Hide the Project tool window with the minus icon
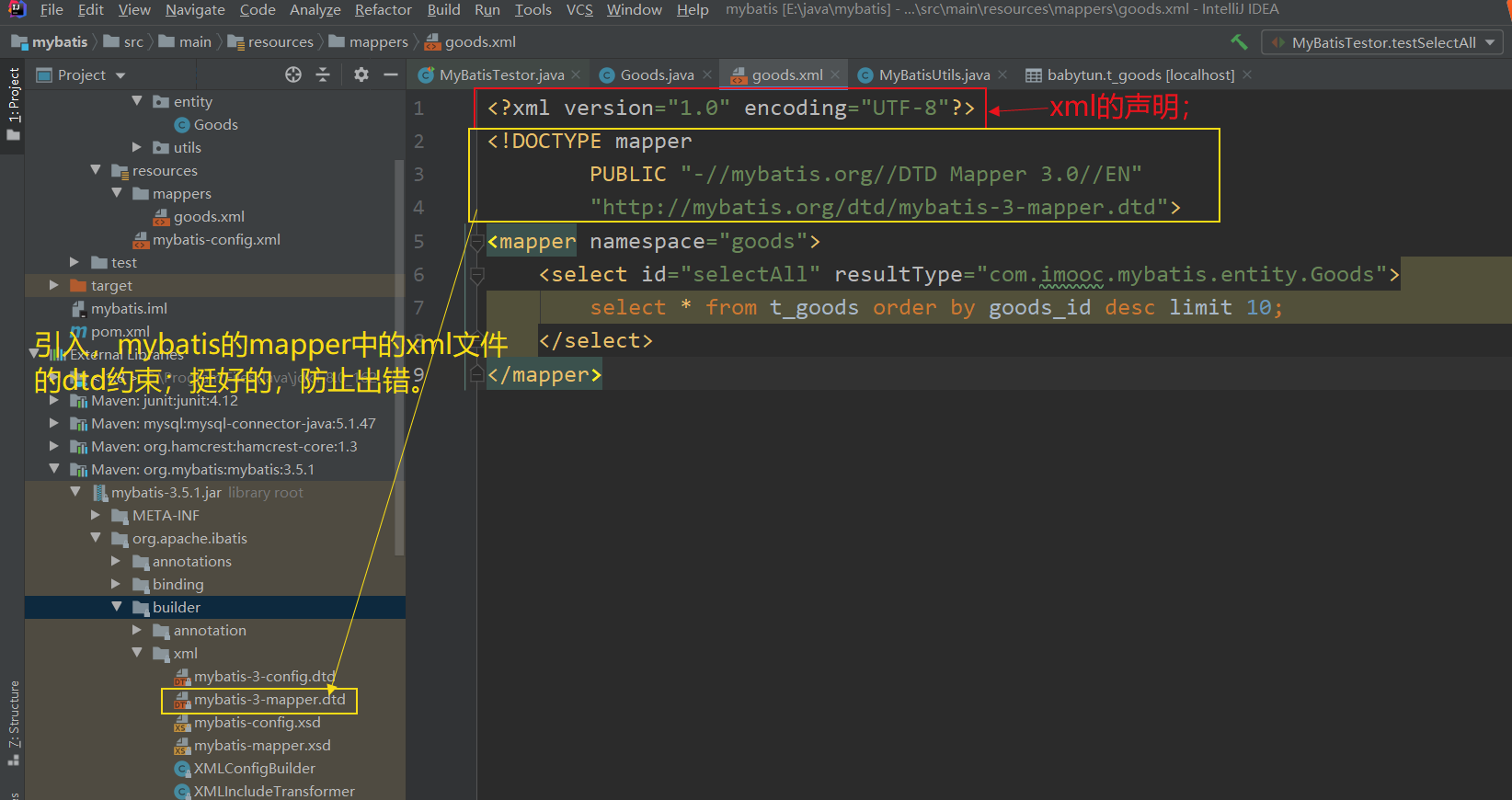Viewport: 1512px width, 800px height. pyautogui.click(x=391, y=74)
